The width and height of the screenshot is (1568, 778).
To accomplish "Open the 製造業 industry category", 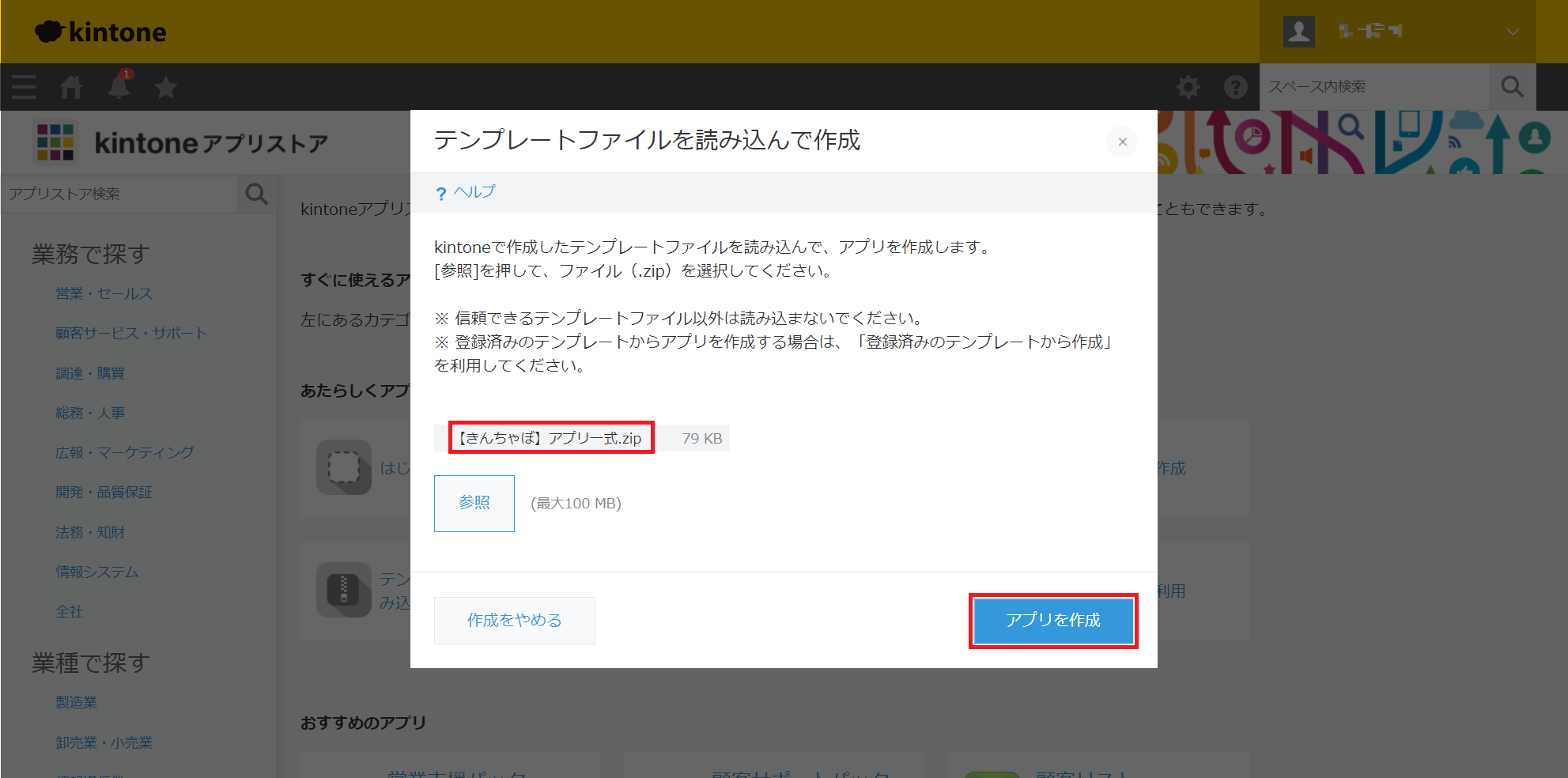I will (76, 702).
